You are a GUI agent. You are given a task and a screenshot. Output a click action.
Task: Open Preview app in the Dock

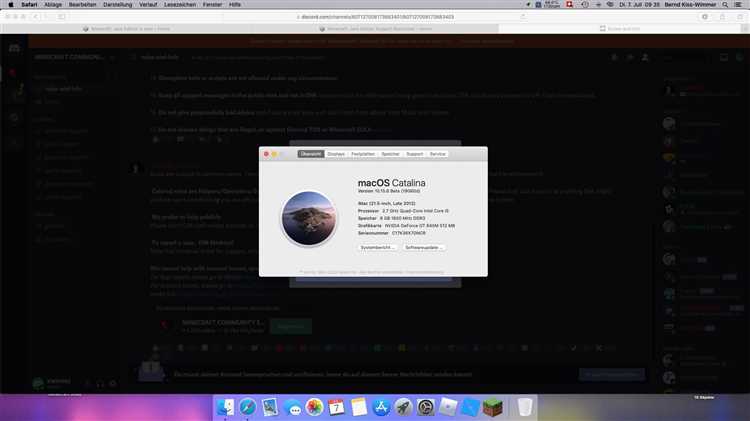pyautogui.click(x=270, y=407)
